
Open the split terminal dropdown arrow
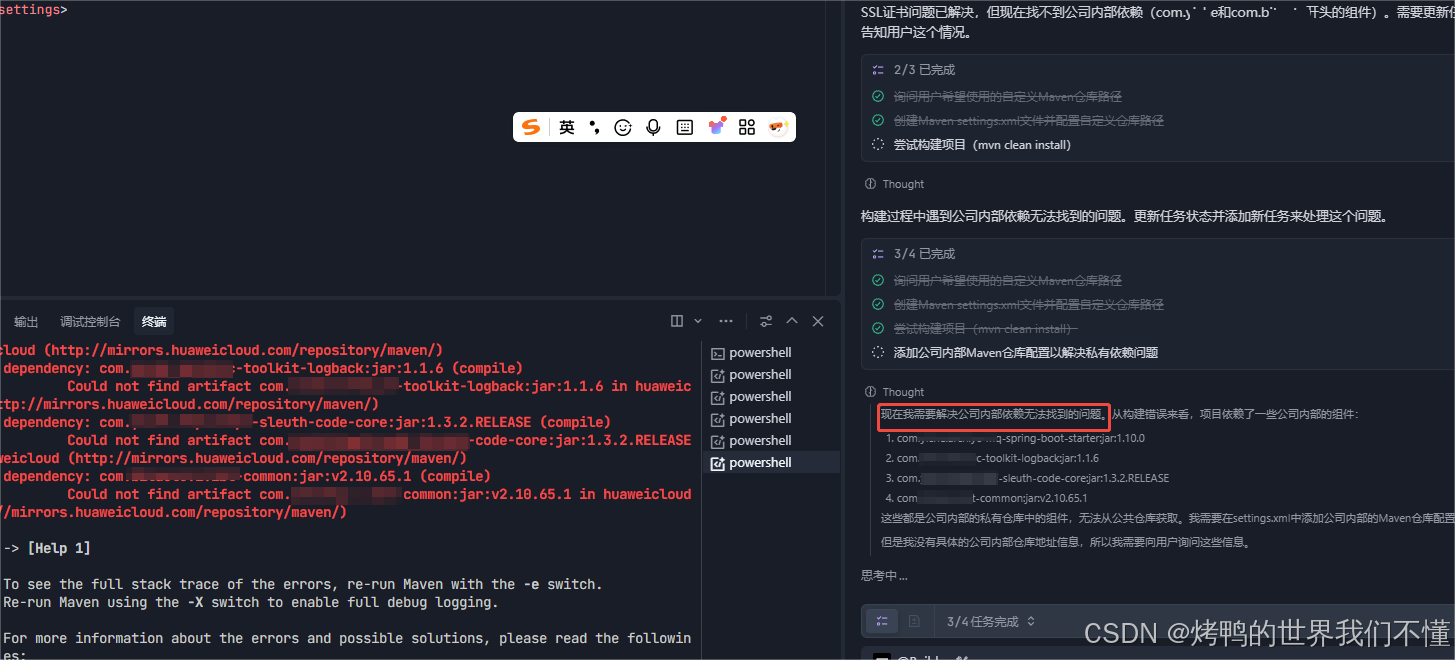[698, 321]
